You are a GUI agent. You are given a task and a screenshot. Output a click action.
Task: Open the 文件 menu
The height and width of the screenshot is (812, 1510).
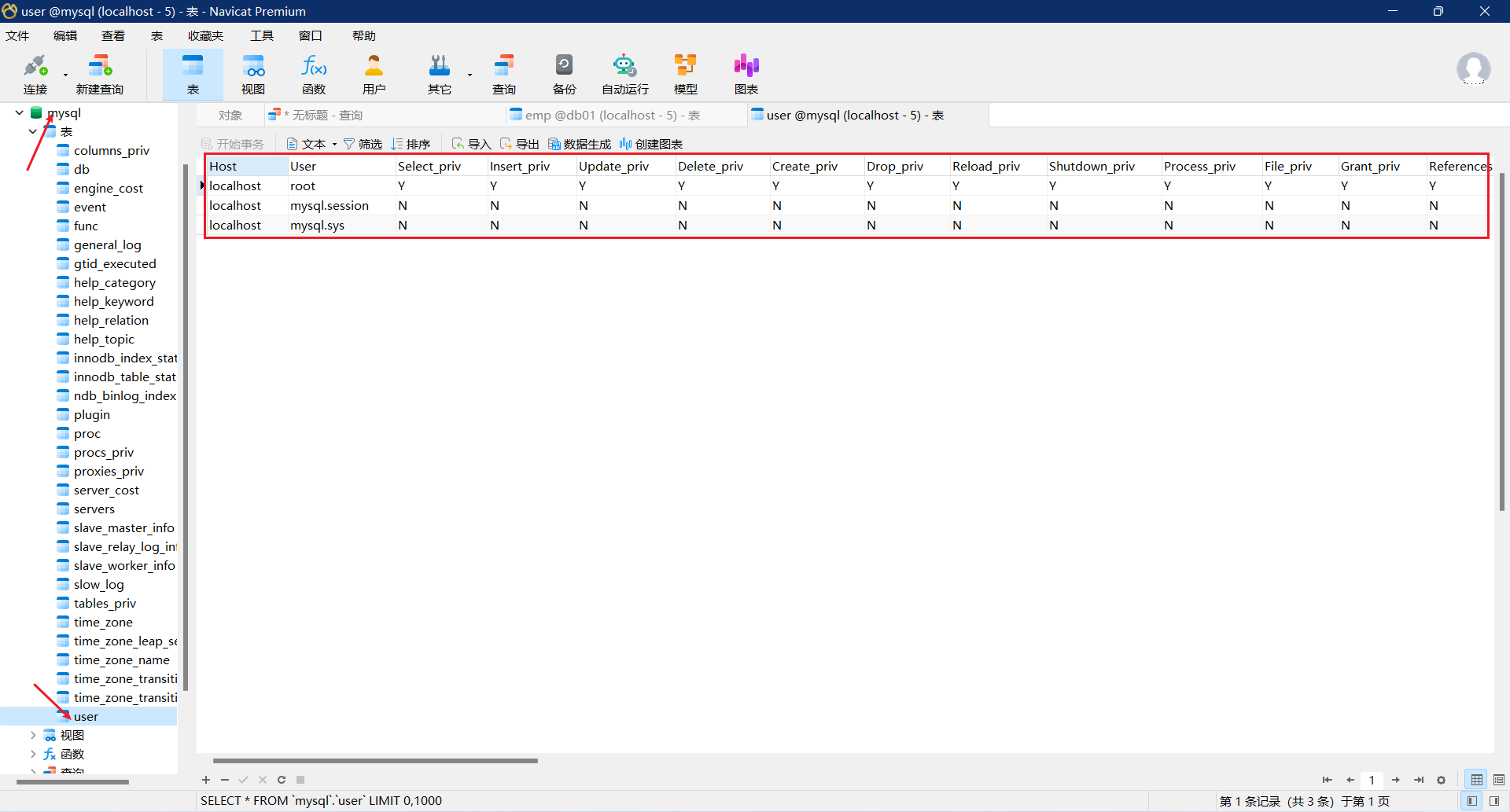click(x=17, y=36)
